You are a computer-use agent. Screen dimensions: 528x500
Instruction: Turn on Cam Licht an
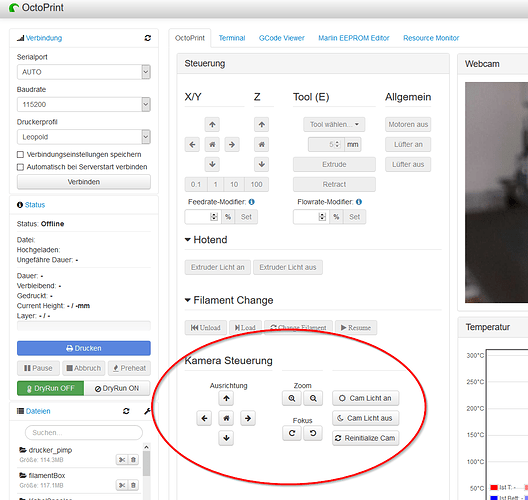point(365,399)
